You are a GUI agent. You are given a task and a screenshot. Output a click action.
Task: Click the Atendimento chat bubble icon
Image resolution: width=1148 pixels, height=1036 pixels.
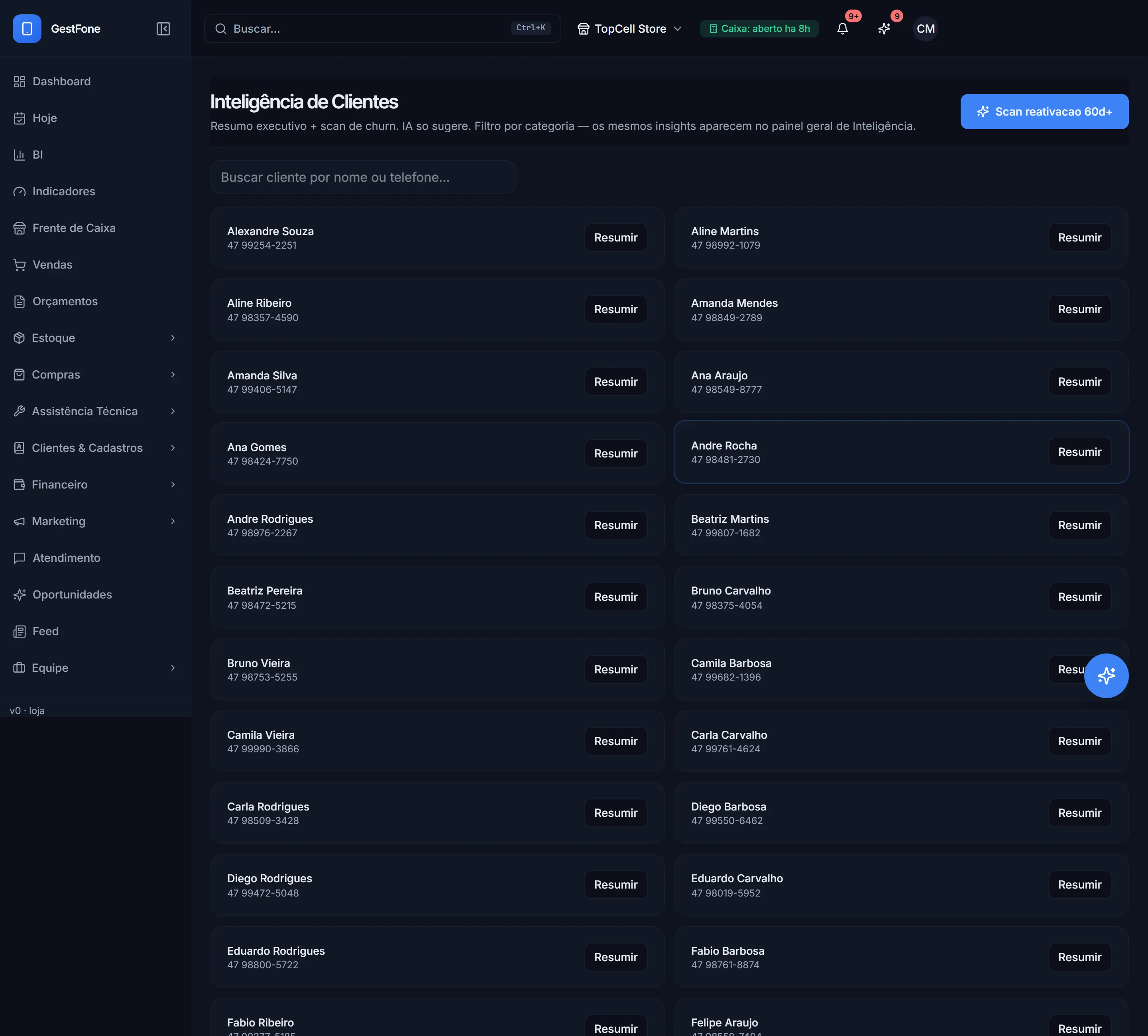point(20,558)
